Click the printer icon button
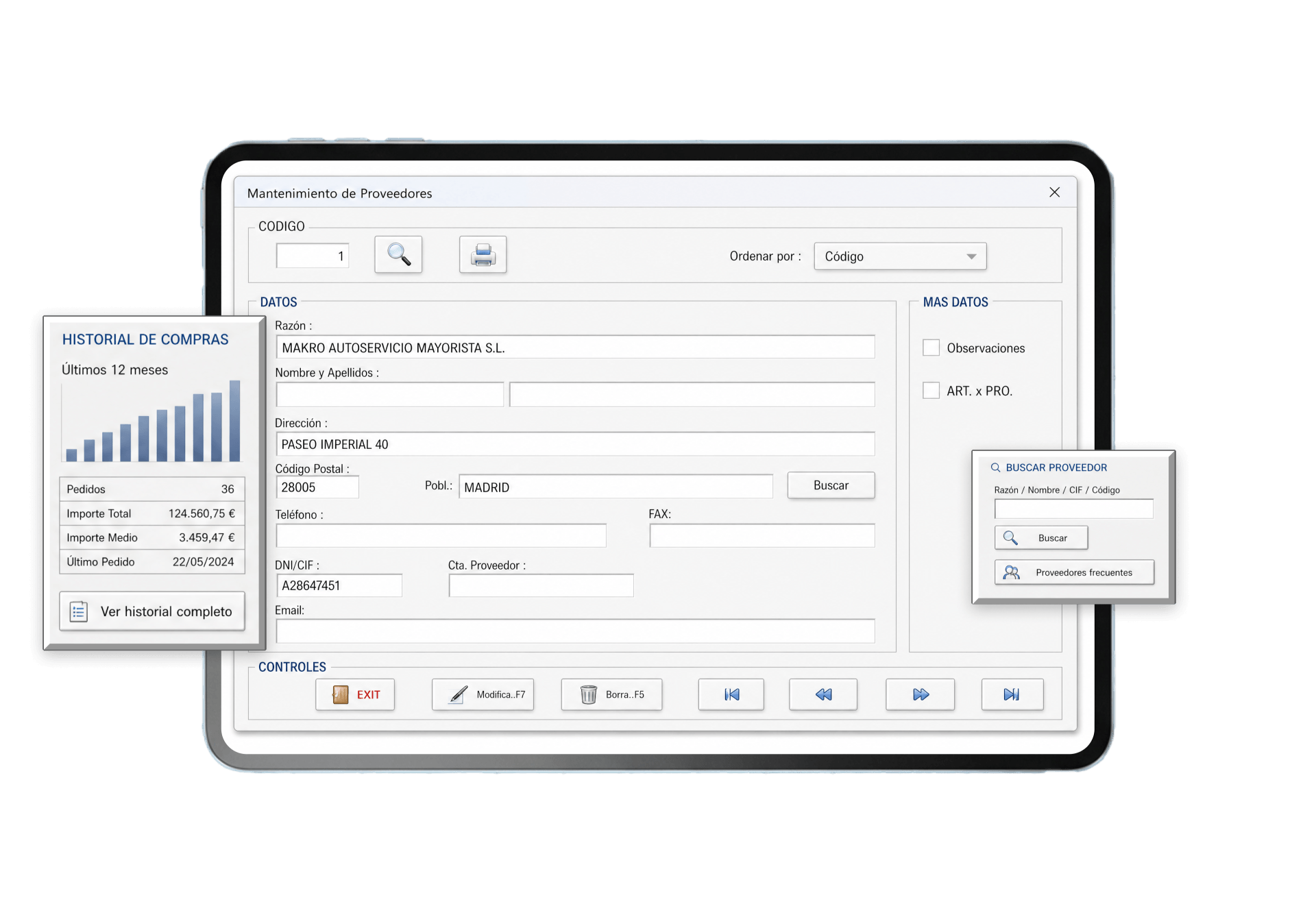 pyautogui.click(x=483, y=255)
